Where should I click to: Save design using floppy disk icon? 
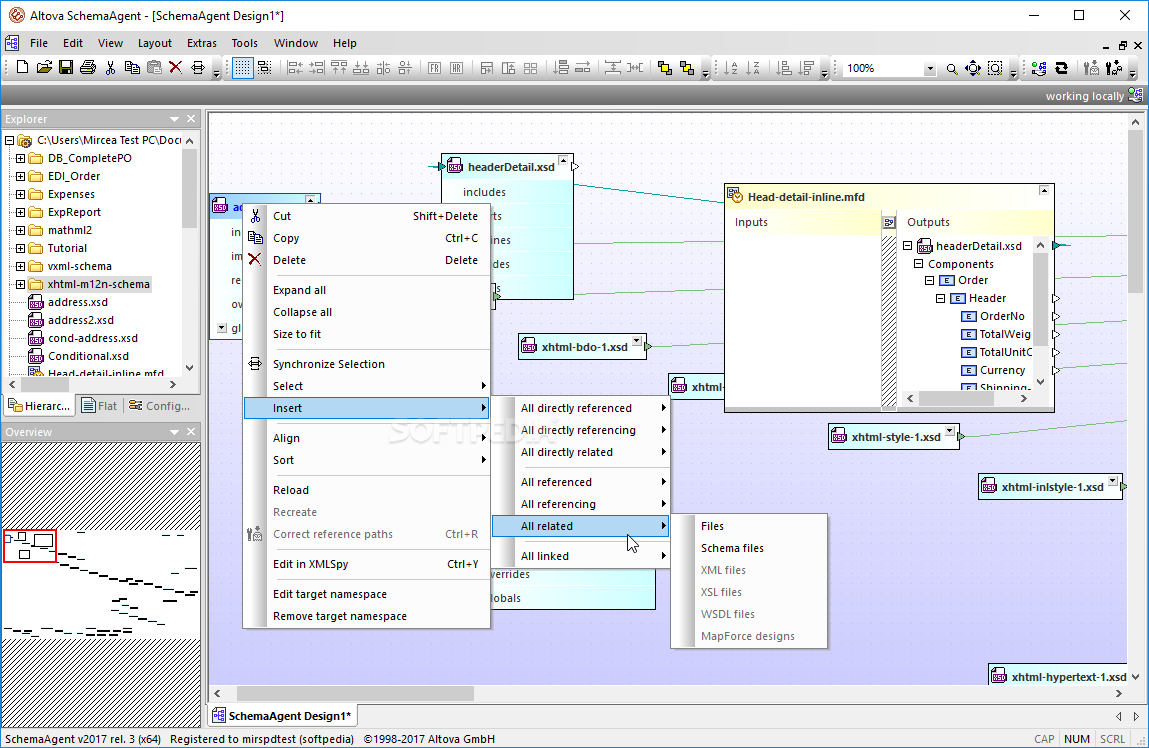click(66, 68)
